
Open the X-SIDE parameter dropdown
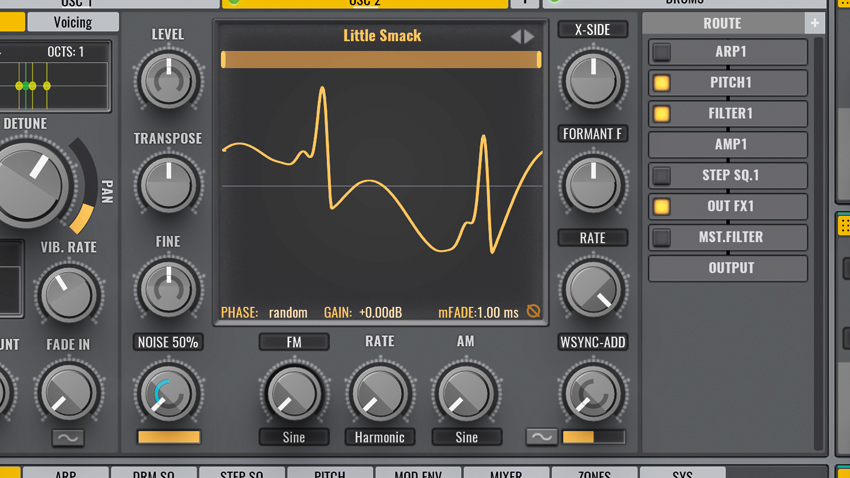click(x=593, y=30)
